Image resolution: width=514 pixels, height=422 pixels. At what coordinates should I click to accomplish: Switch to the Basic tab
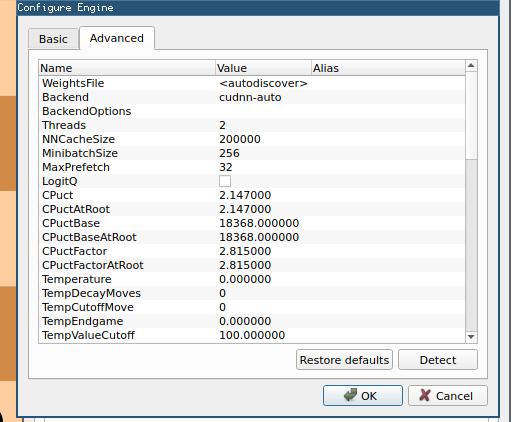click(x=53, y=39)
